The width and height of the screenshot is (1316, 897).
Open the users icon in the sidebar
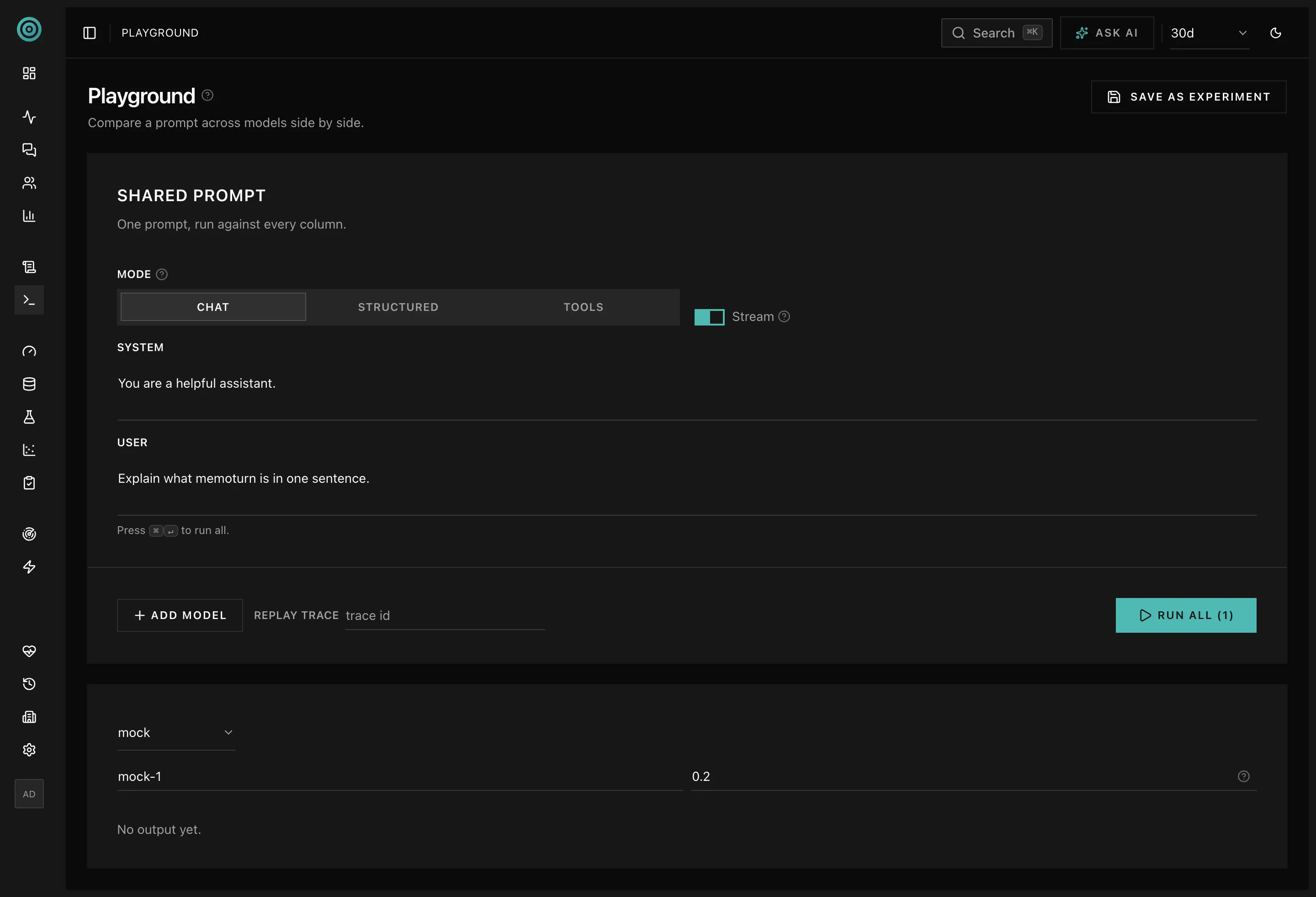pyautogui.click(x=29, y=183)
